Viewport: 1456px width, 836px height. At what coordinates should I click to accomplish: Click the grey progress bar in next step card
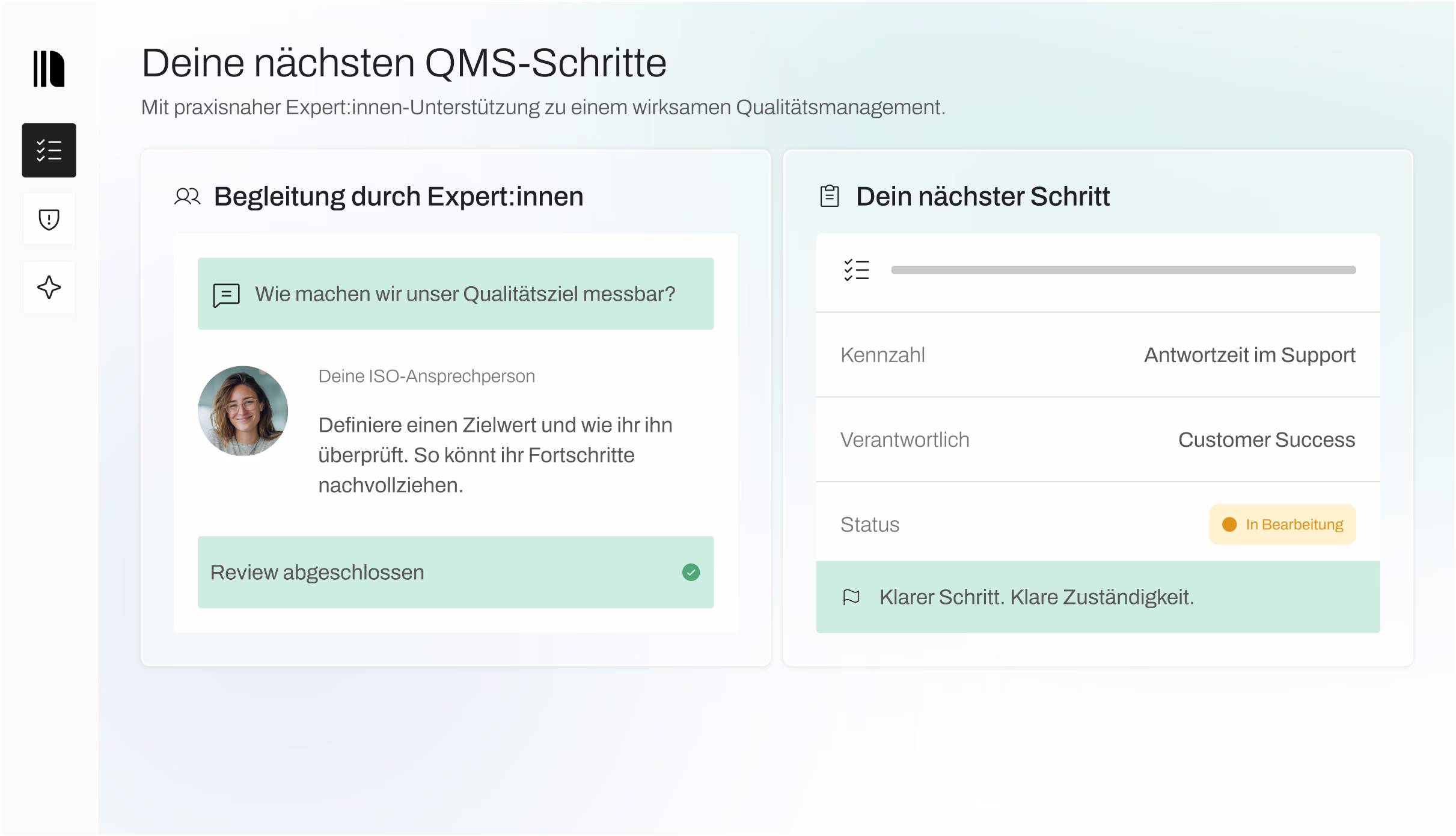(x=1124, y=270)
